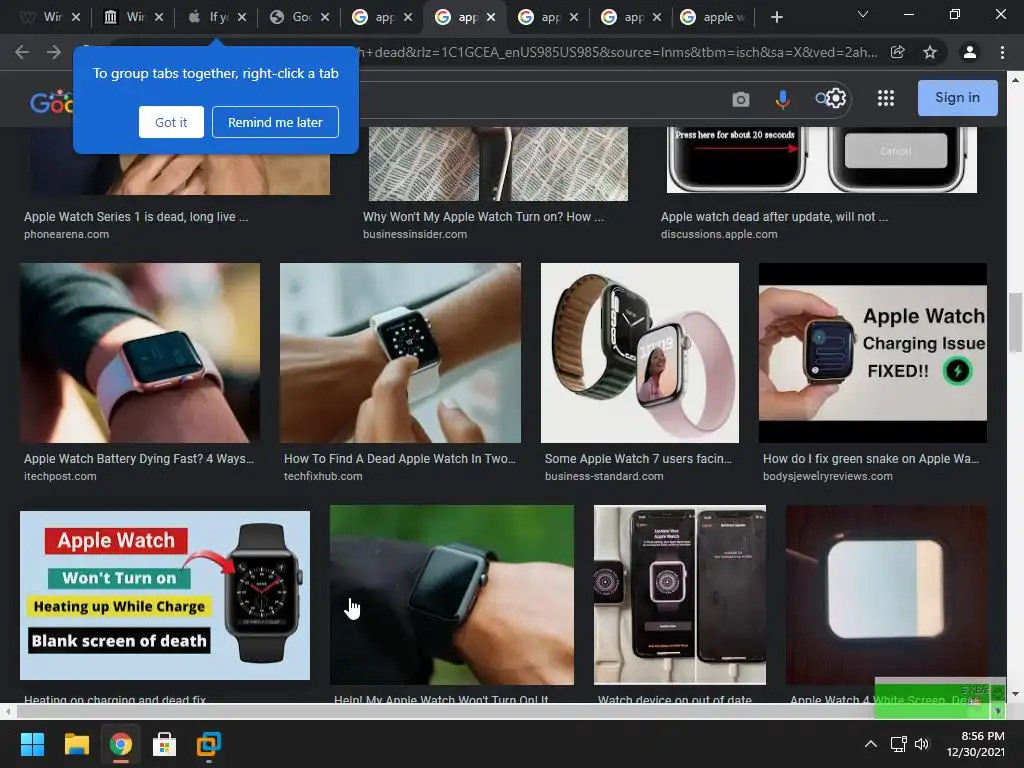Select white screen watch thumbnail
1024x768 pixels.
(886, 595)
